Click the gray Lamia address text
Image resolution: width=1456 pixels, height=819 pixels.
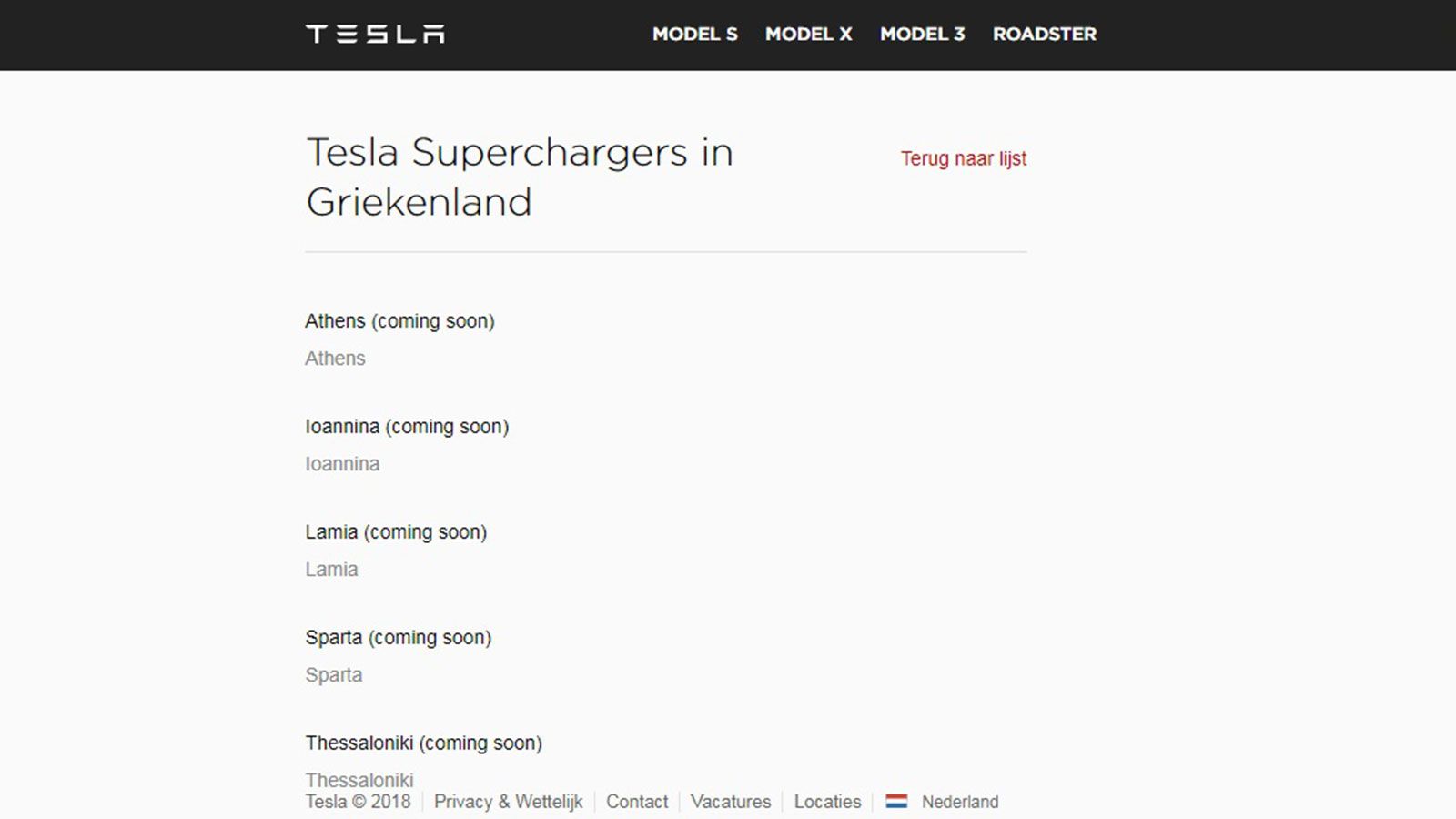coord(331,570)
